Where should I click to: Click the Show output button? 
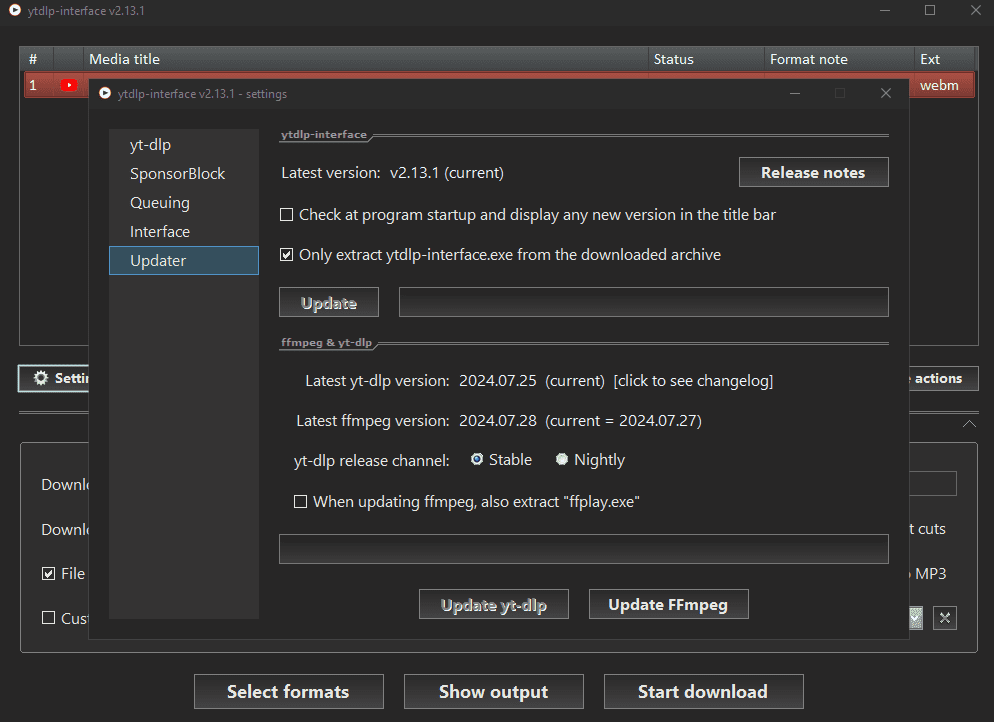pos(494,692)
